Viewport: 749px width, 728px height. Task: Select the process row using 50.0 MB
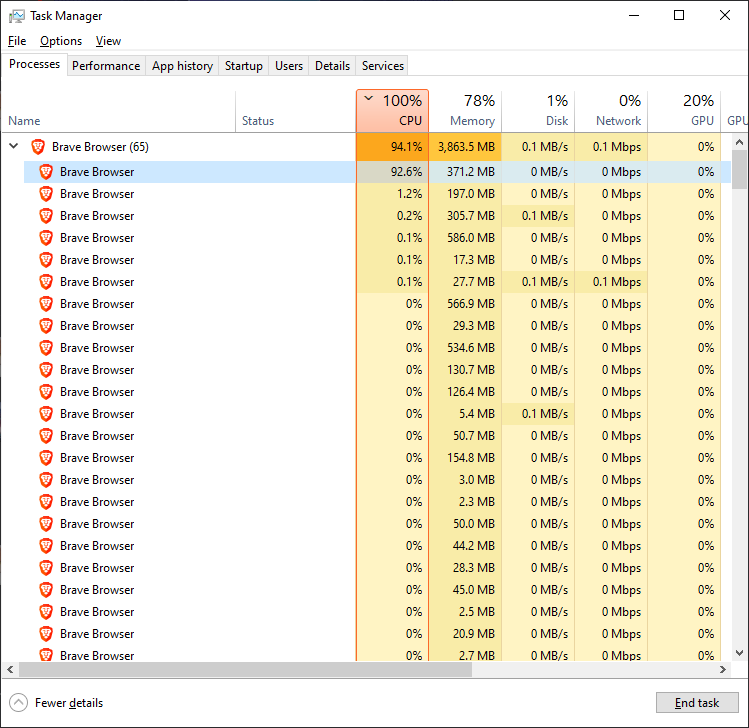pos(377,524)
